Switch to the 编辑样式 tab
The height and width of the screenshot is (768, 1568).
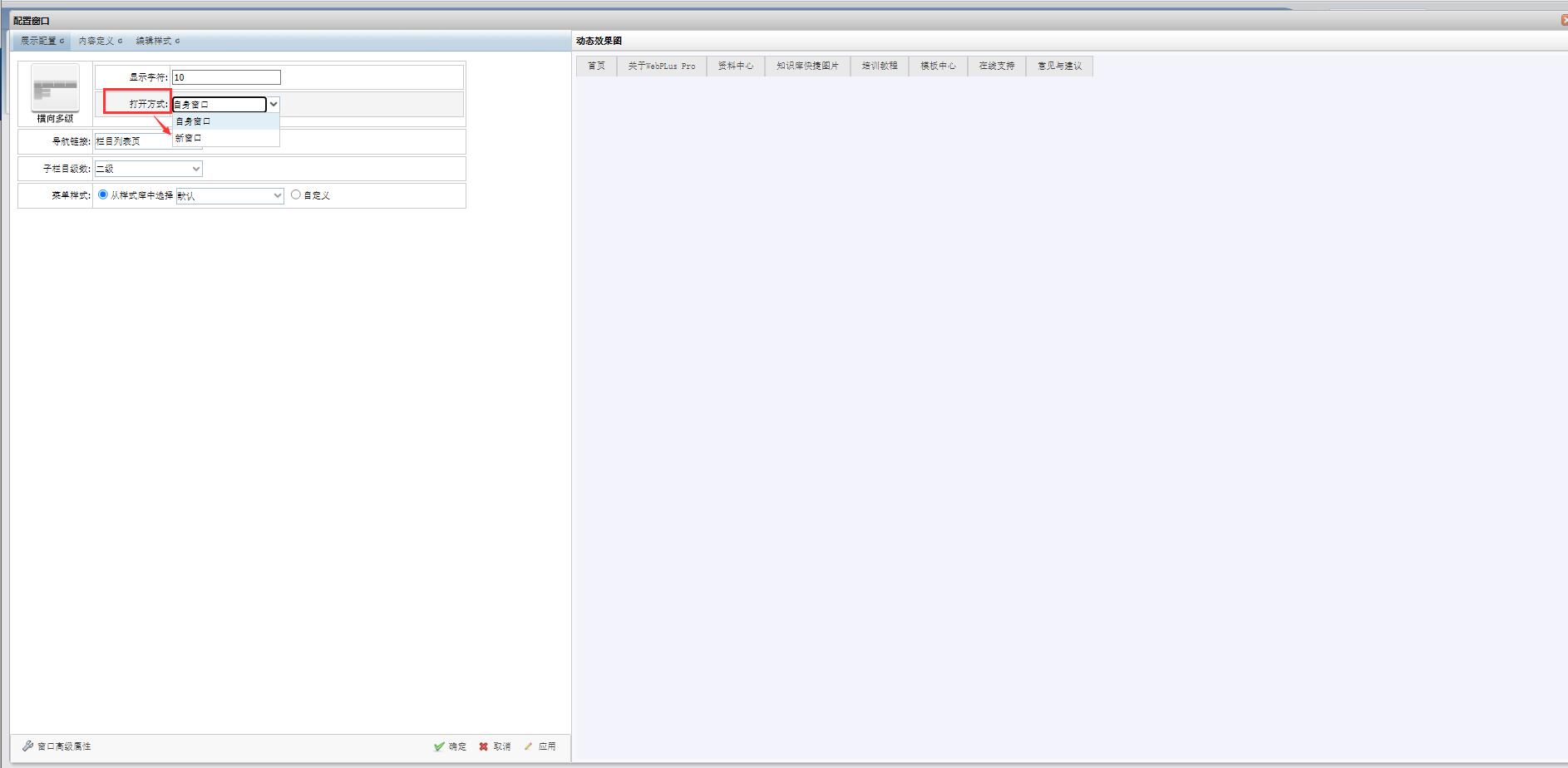coord(157,41)
